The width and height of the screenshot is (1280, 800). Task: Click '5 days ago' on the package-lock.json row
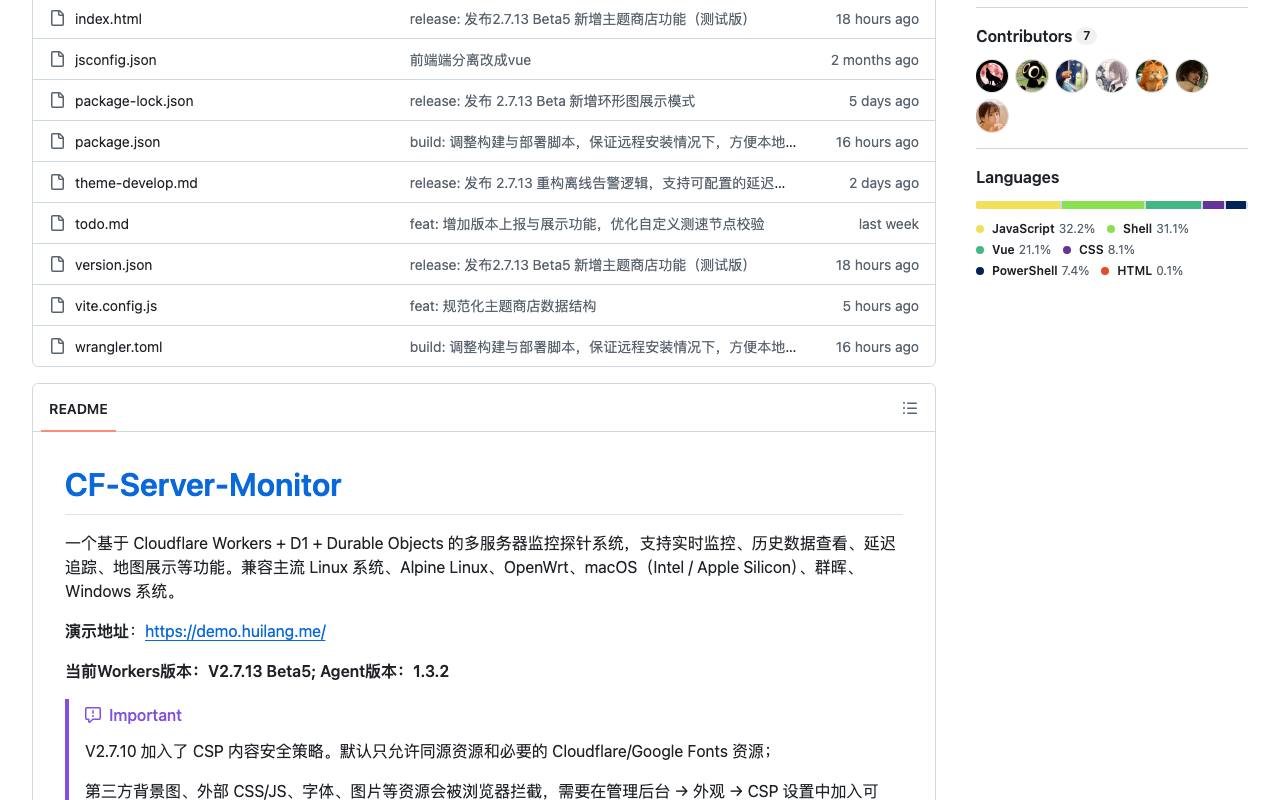884,101
